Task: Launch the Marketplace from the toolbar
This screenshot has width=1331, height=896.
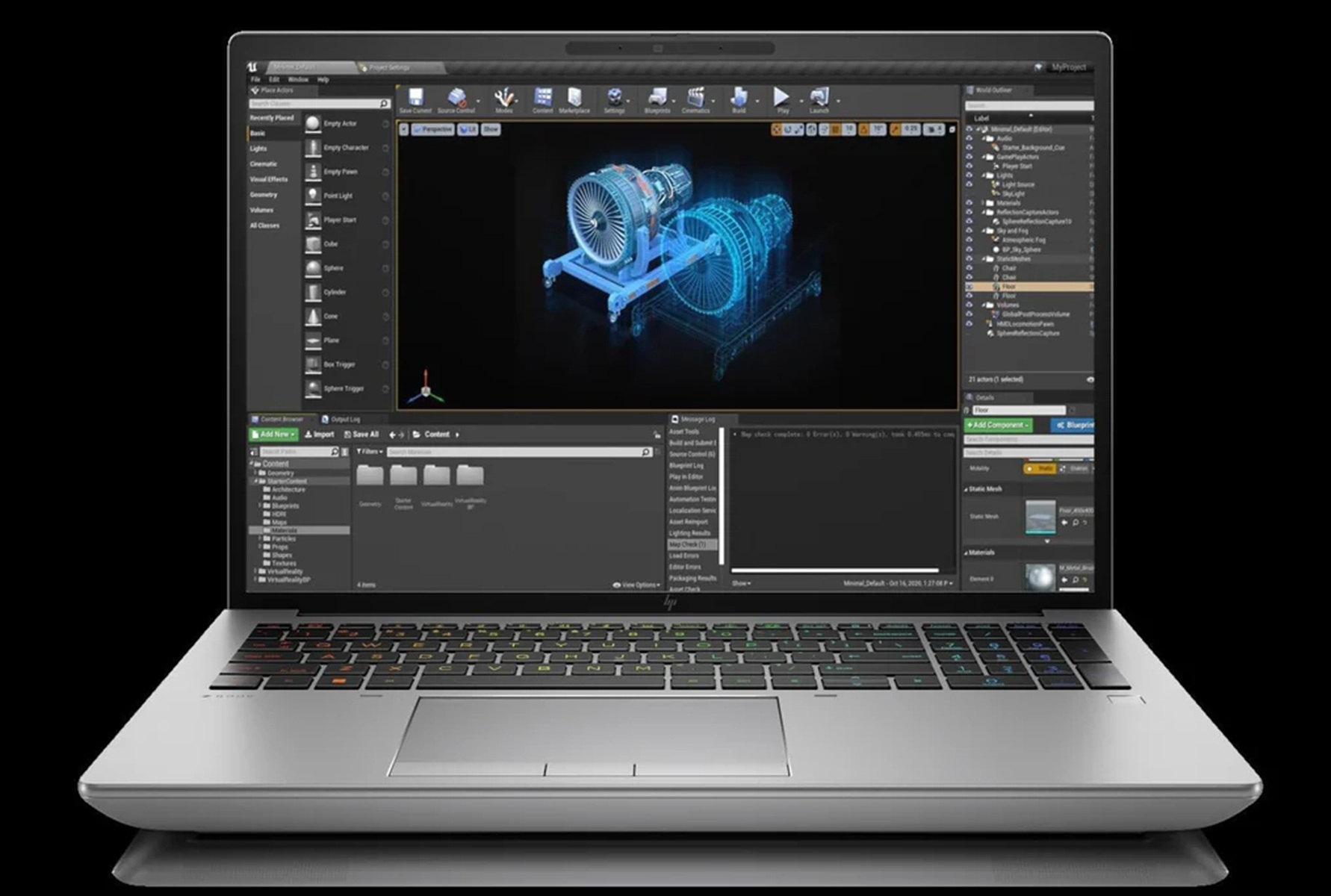Action: tap(574, 97)
